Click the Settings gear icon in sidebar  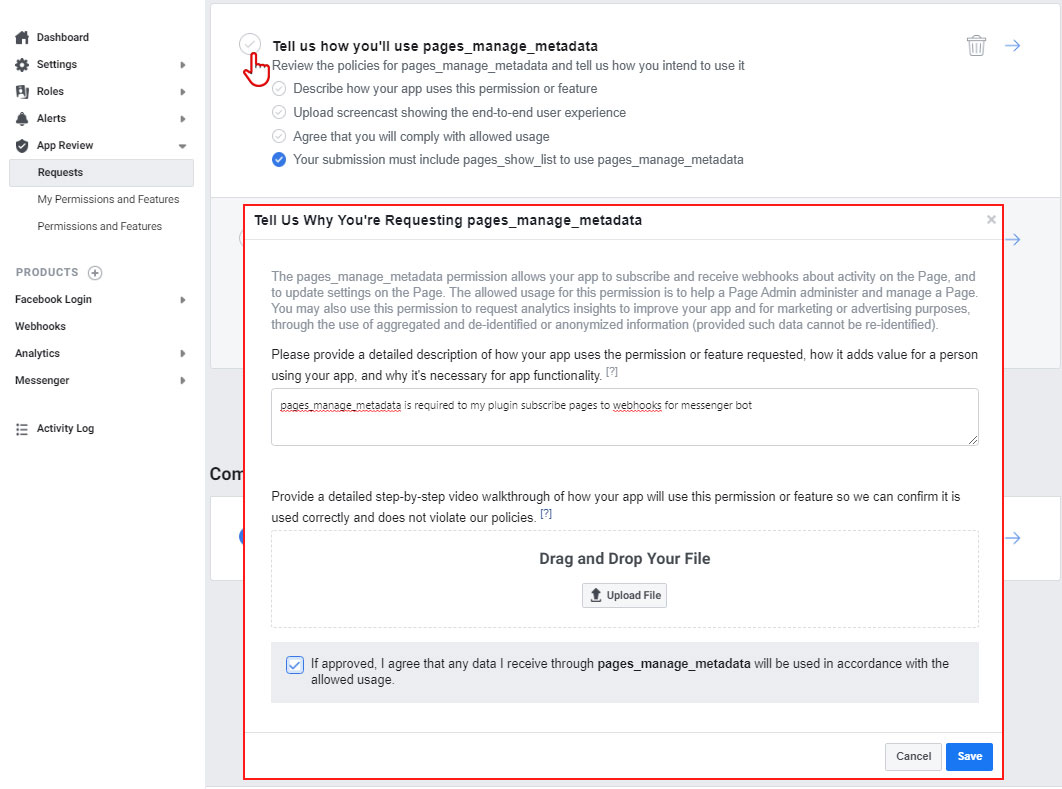[x=22, y=64]
